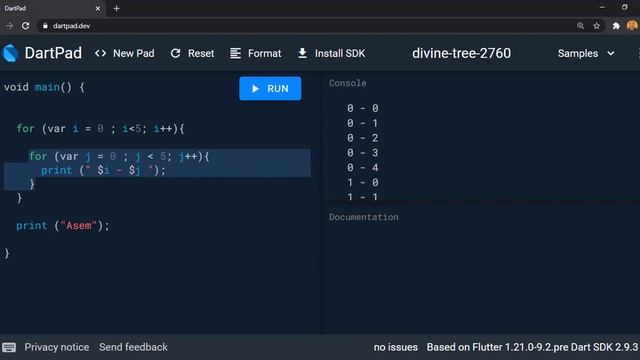This screenshot has width=640, height=360.
Task: Click the inner for loop line with j < 5
Action: tap(119, 156)
